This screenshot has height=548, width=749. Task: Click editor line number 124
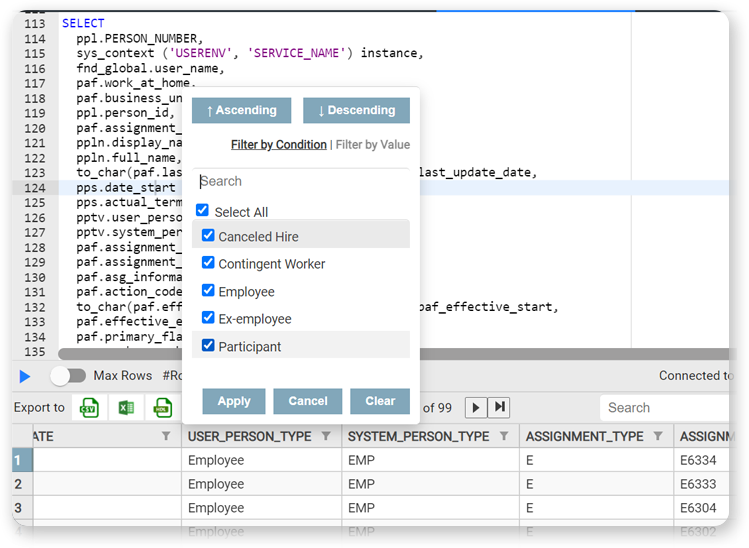(35, 188)
